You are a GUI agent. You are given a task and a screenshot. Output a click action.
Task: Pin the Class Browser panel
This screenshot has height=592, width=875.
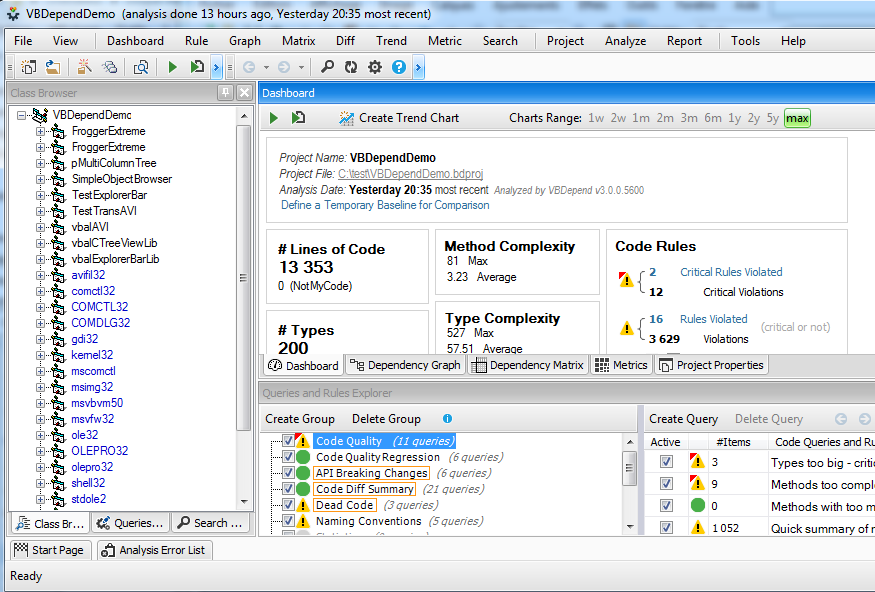226,93
